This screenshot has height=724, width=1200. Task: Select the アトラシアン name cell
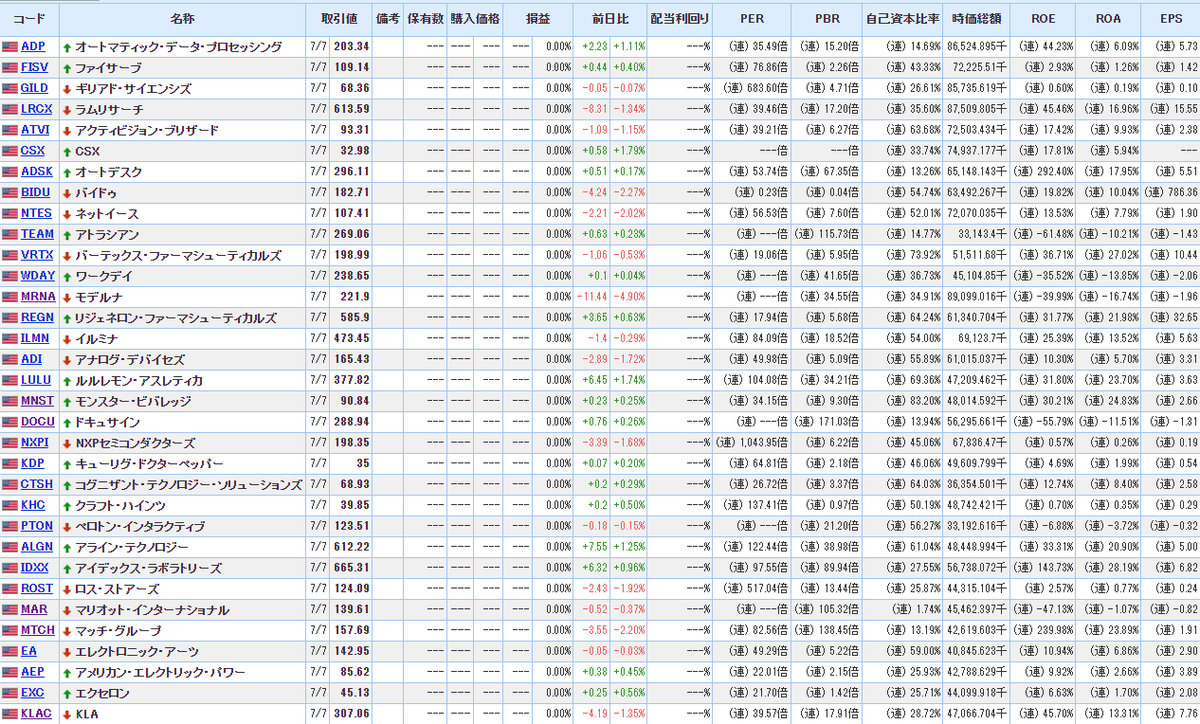(x=182, y=235)
